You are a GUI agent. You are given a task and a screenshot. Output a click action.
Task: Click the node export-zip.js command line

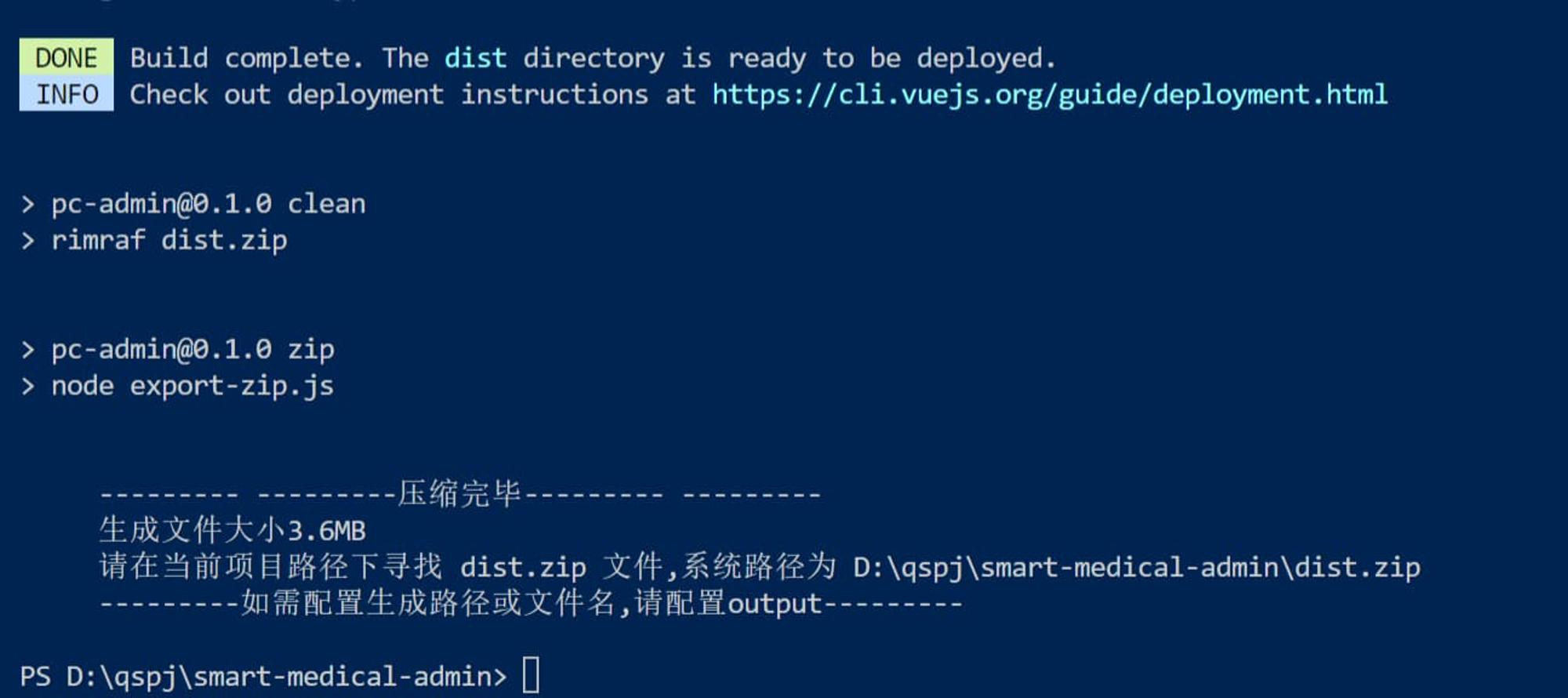(193, 386)
